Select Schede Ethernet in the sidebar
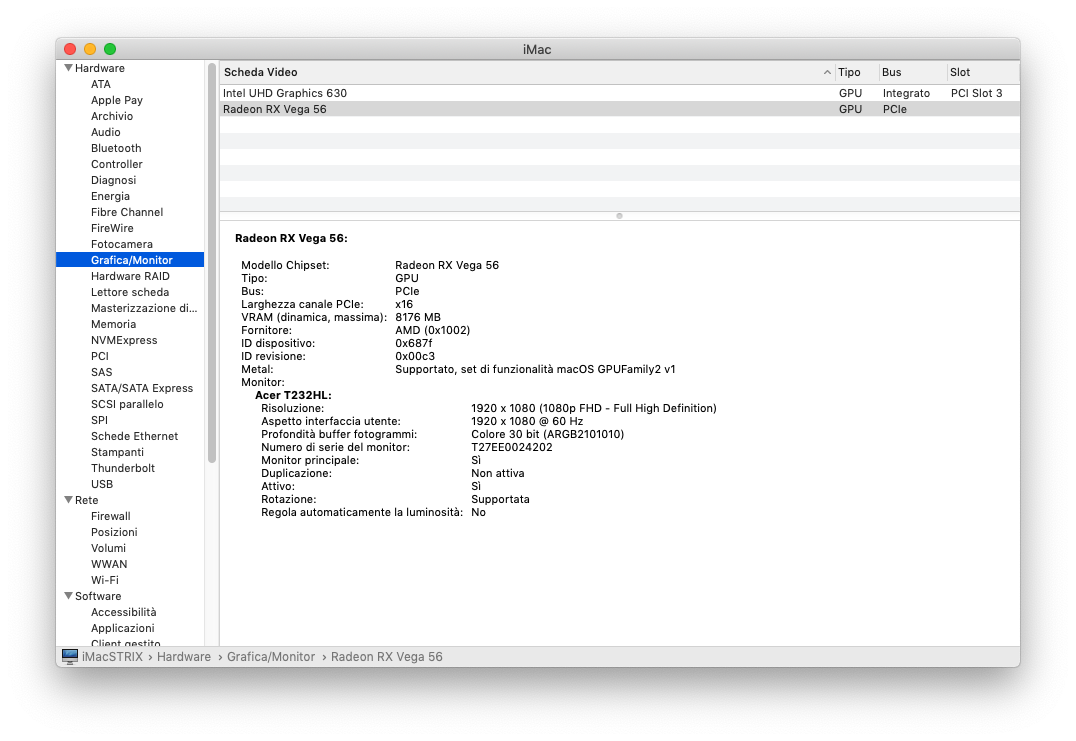Viewport: 1076px width, 741px height. (134, 436)
